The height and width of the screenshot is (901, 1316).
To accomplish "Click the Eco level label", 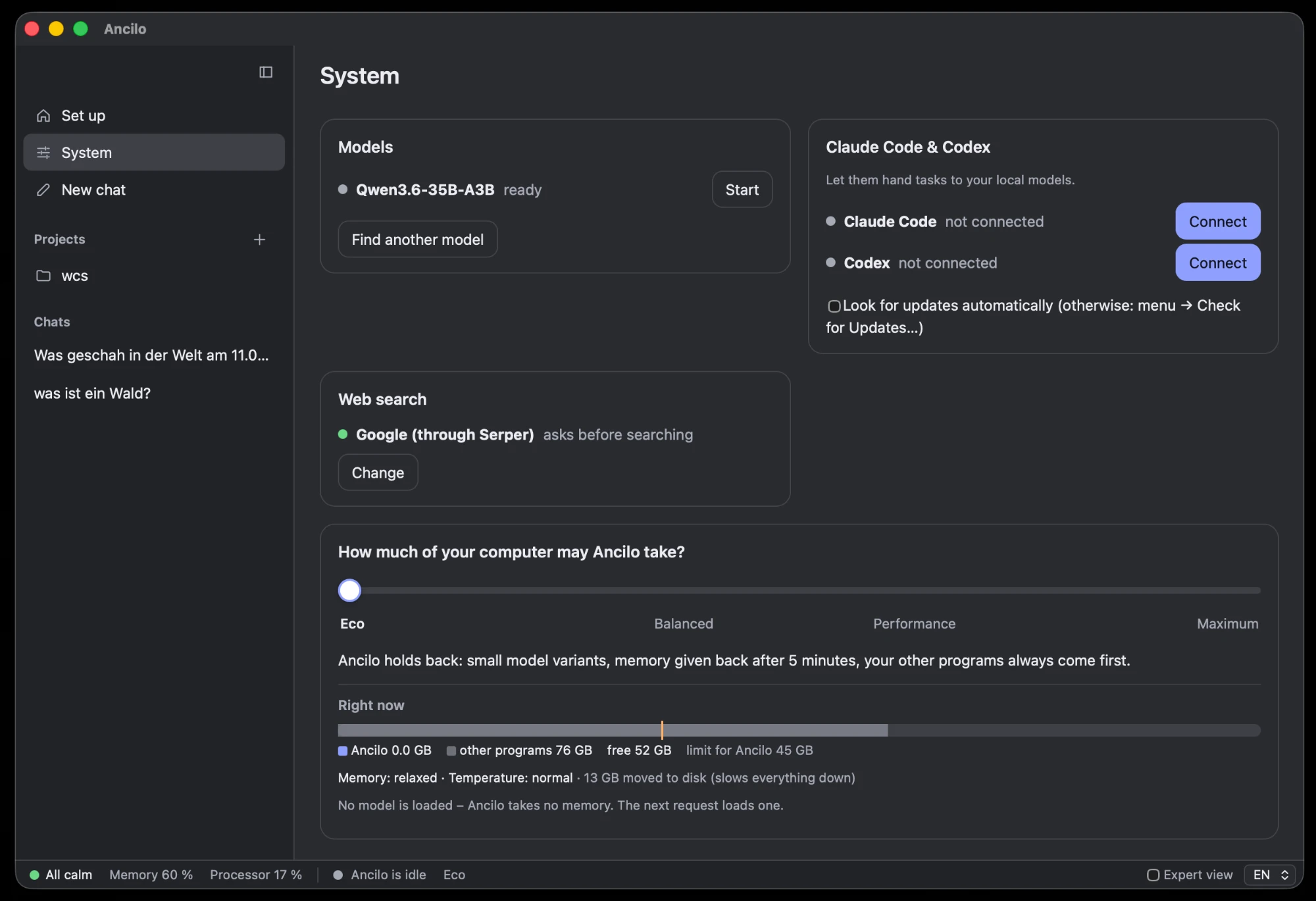I will 352,624.
